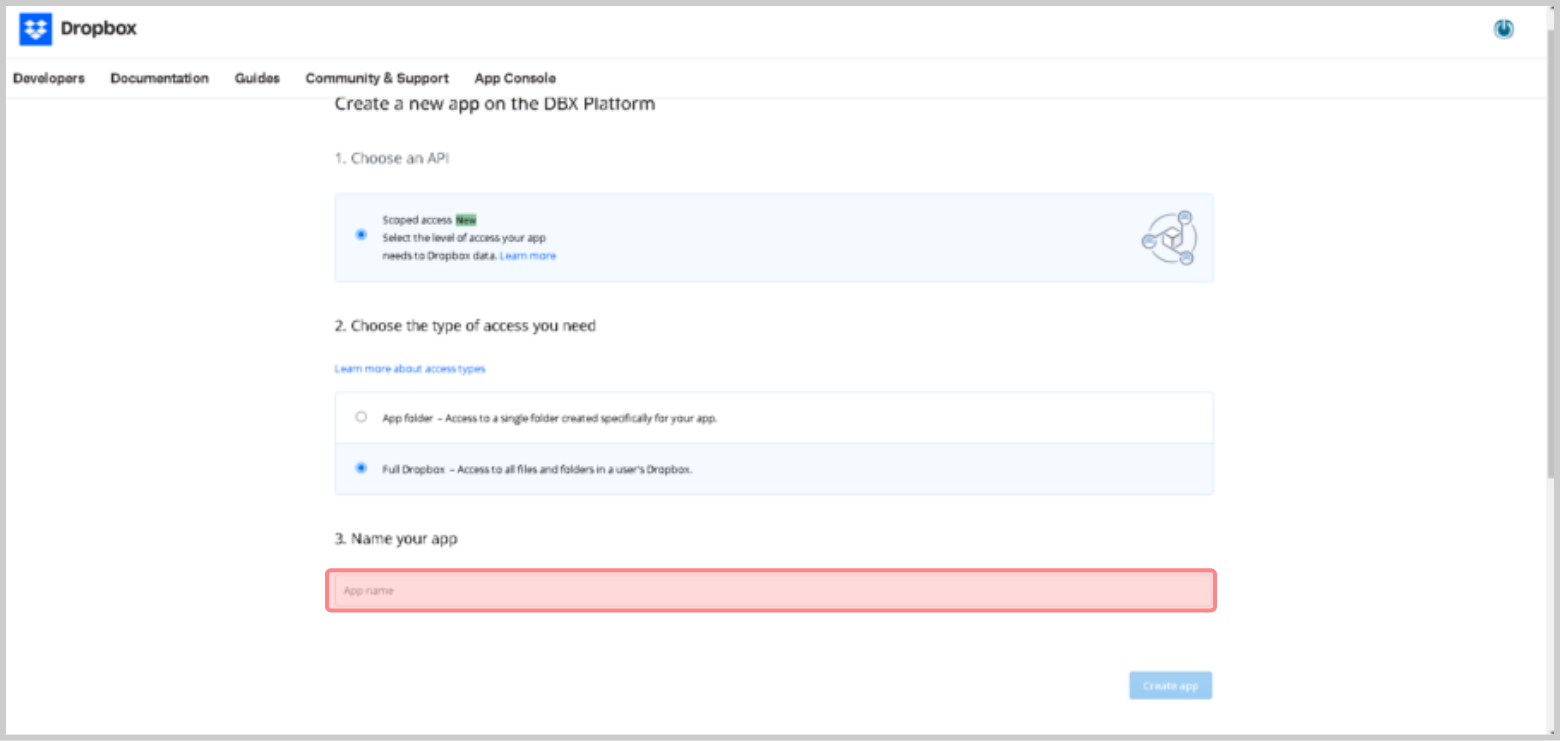Viewport: 1560px width, 741px height.
Task: Click the 'Access to all files and folders' description text
Action: click(x=575, y=469)
